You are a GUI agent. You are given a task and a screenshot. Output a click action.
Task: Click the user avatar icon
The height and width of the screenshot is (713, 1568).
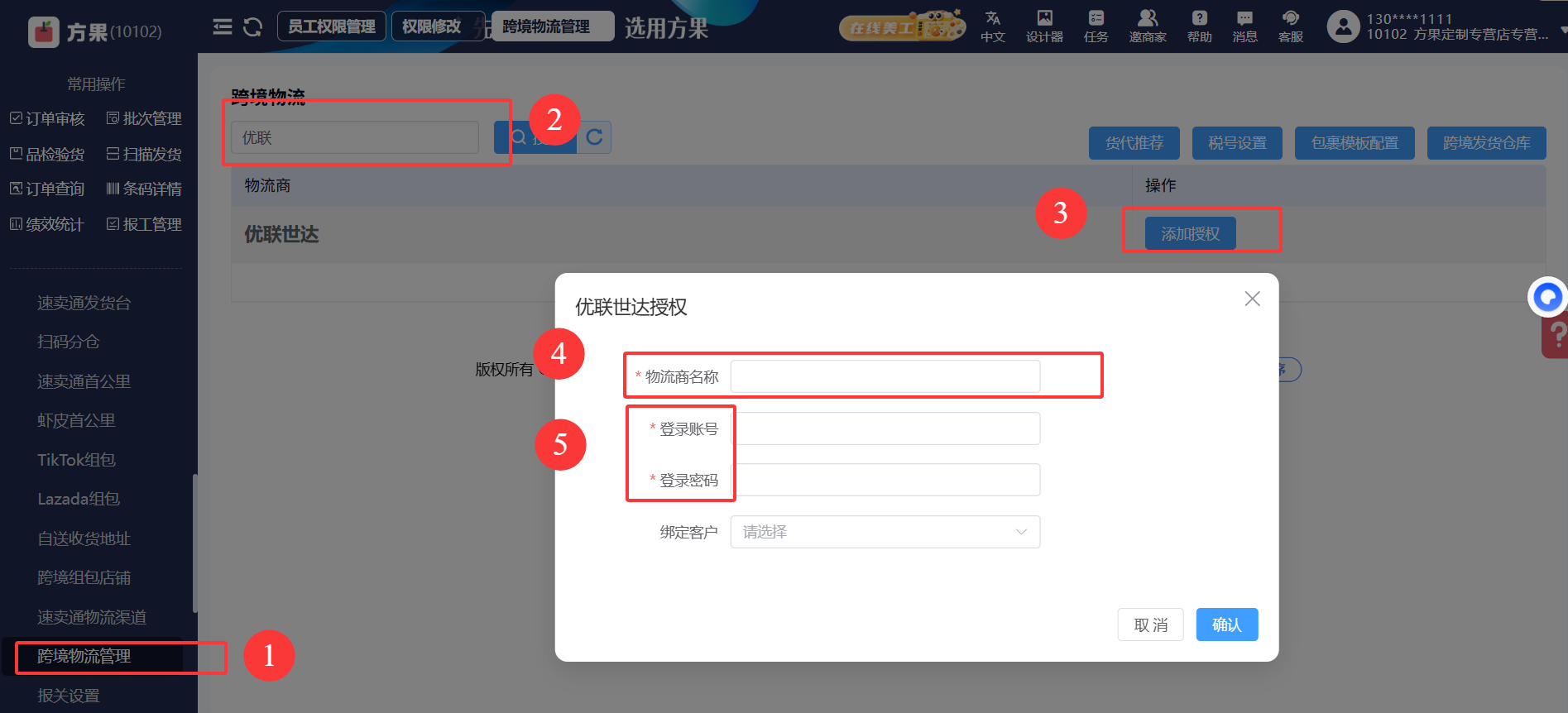(x=1343, y=26)
